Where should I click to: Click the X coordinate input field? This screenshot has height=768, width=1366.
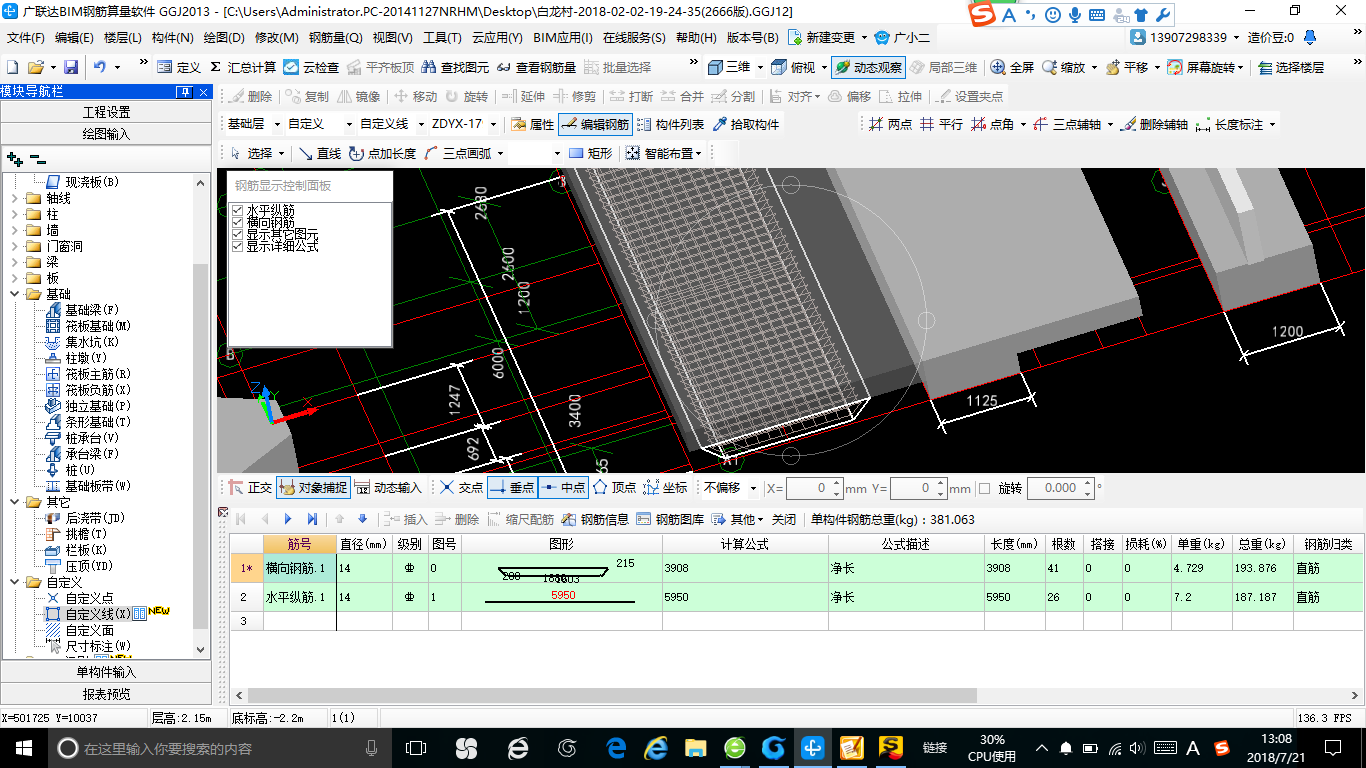pos(814,488)
